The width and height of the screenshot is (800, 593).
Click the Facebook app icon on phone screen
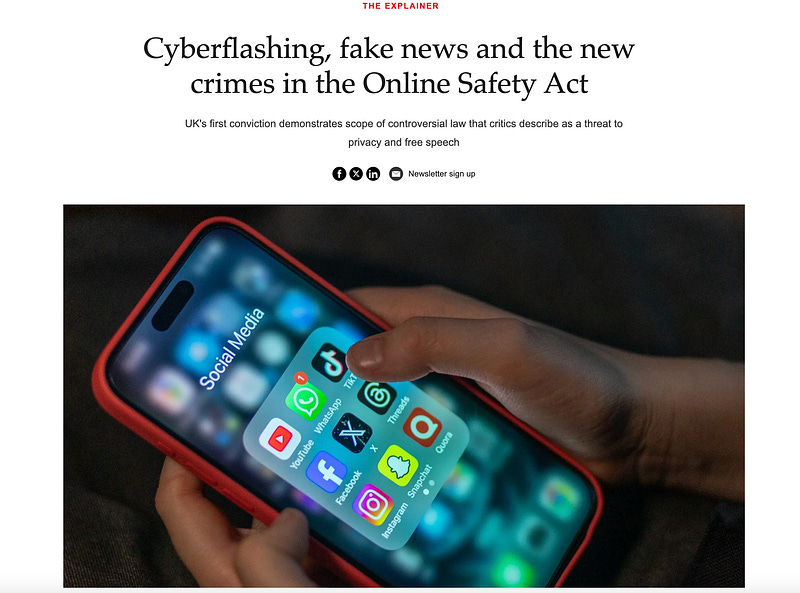326,472
